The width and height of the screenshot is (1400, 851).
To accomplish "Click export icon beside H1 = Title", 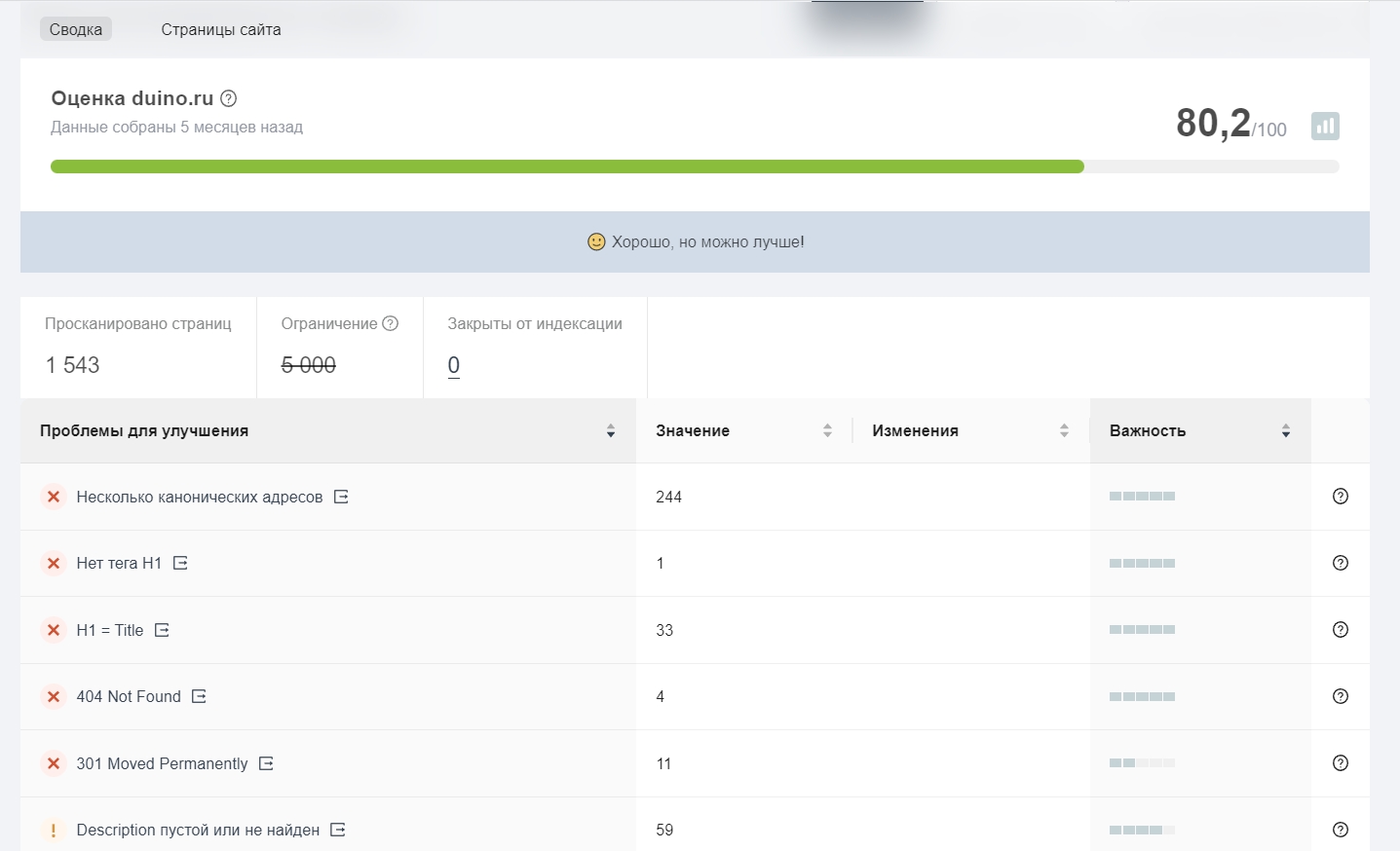I will (162, 630).
